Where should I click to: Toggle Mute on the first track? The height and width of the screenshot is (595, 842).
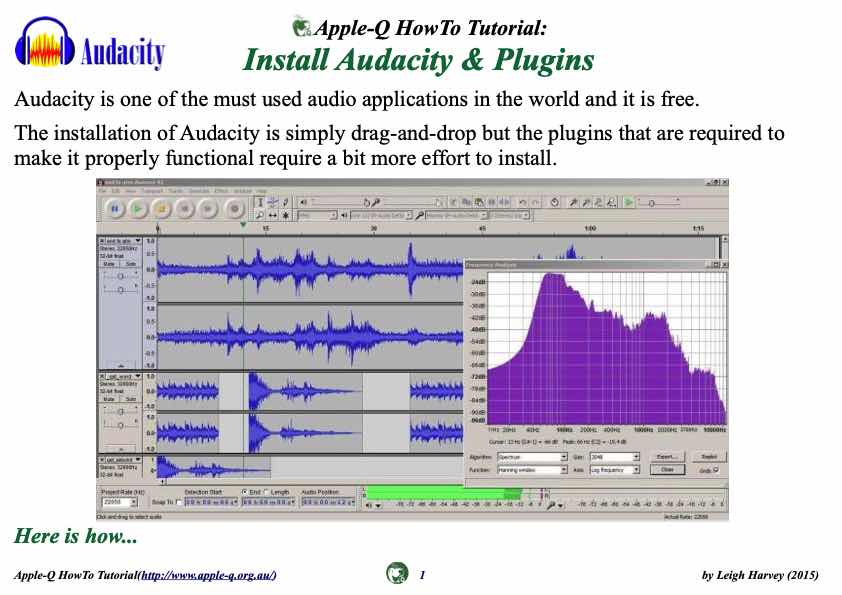point(109,264)
